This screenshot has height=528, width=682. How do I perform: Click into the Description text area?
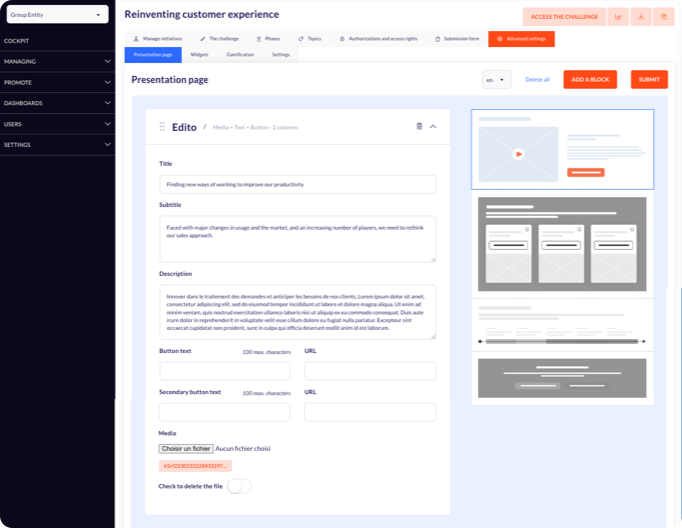[x=298, y=312]
